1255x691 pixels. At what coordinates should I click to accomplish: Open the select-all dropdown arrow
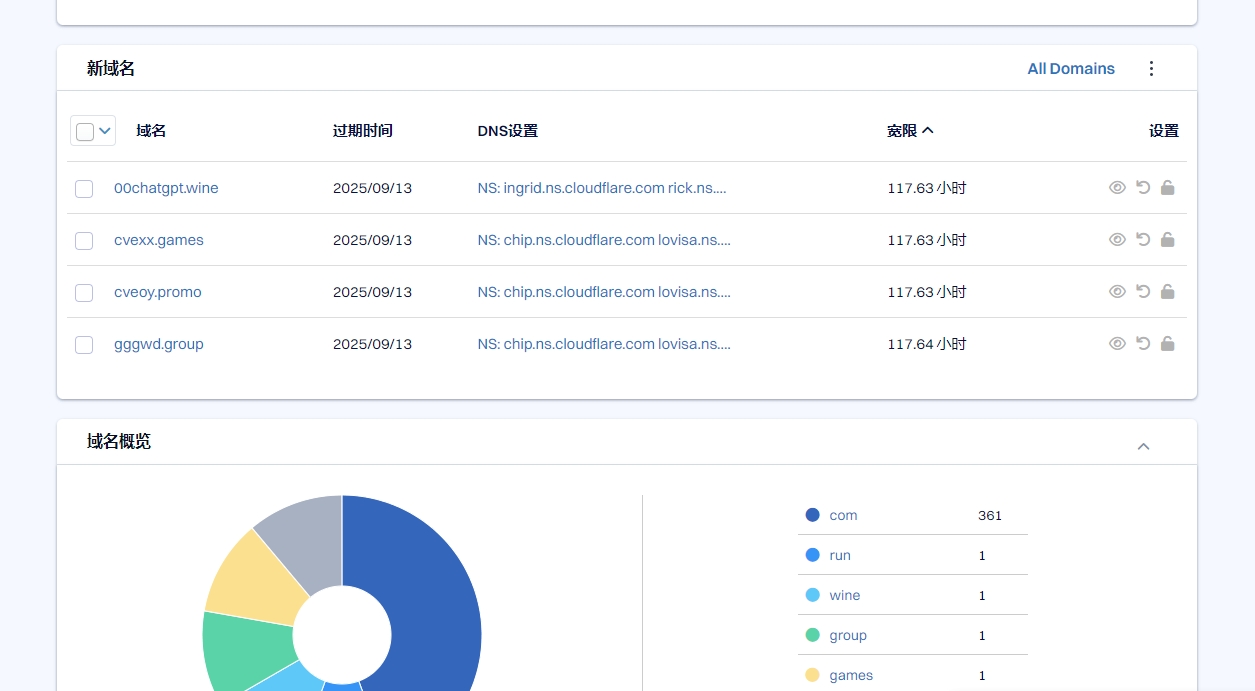click(x=105, y=131)
